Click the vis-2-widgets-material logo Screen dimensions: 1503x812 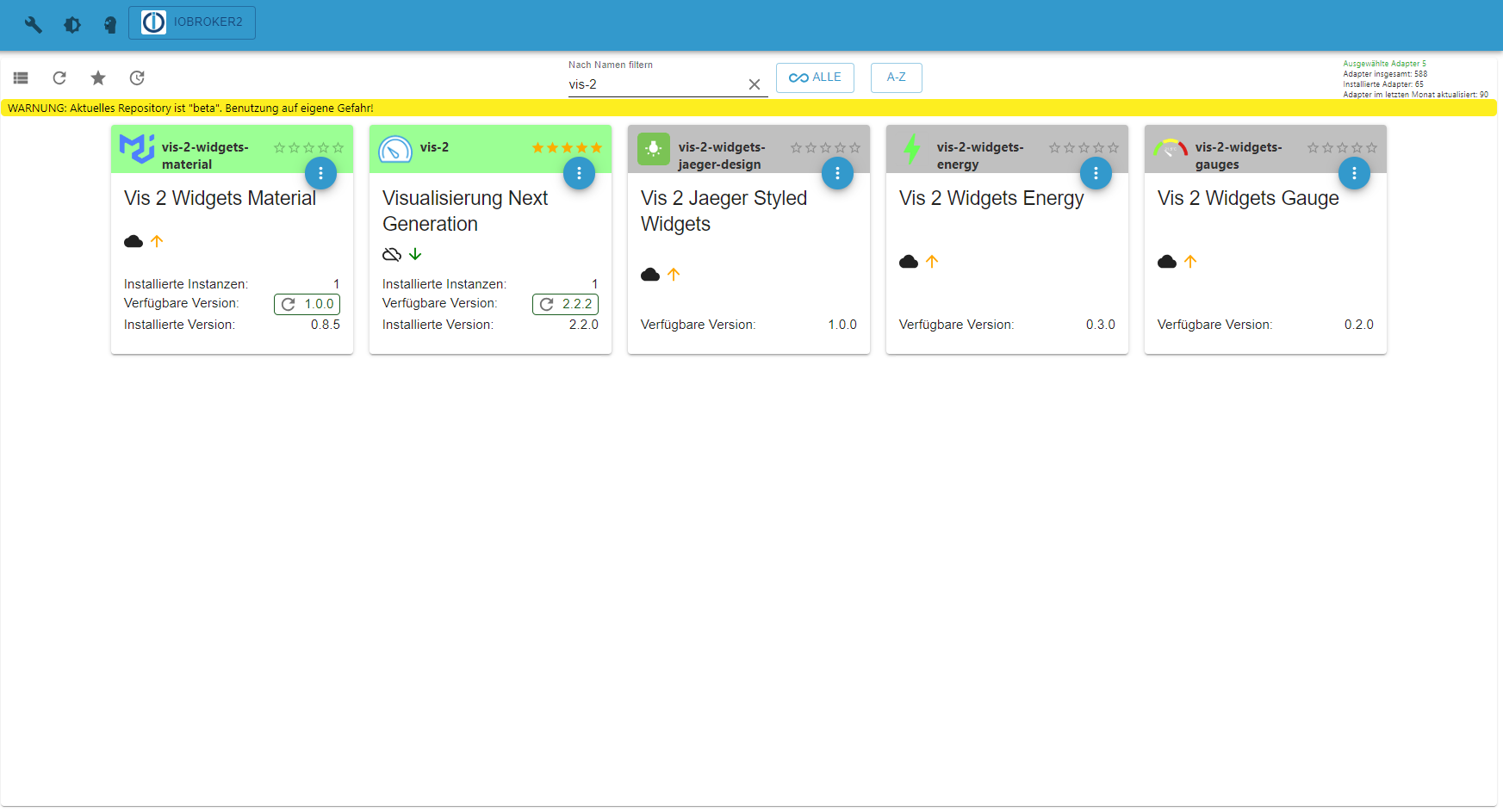[137, 149]
